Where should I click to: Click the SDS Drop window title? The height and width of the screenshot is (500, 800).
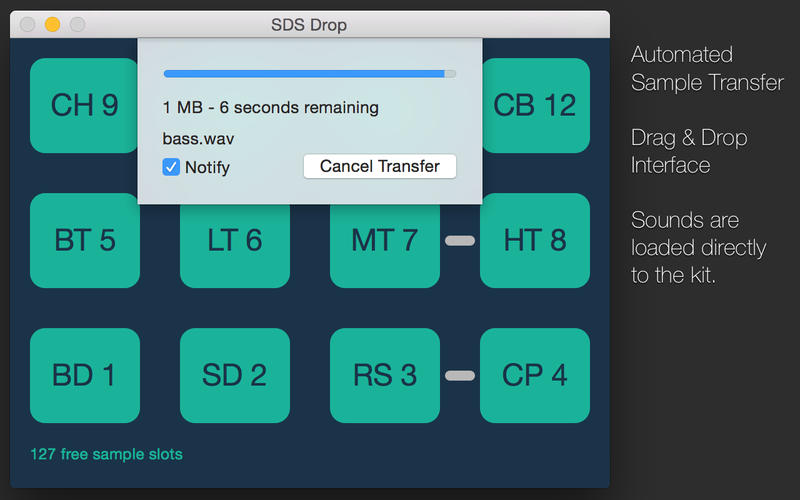click(x=309, y=24)
